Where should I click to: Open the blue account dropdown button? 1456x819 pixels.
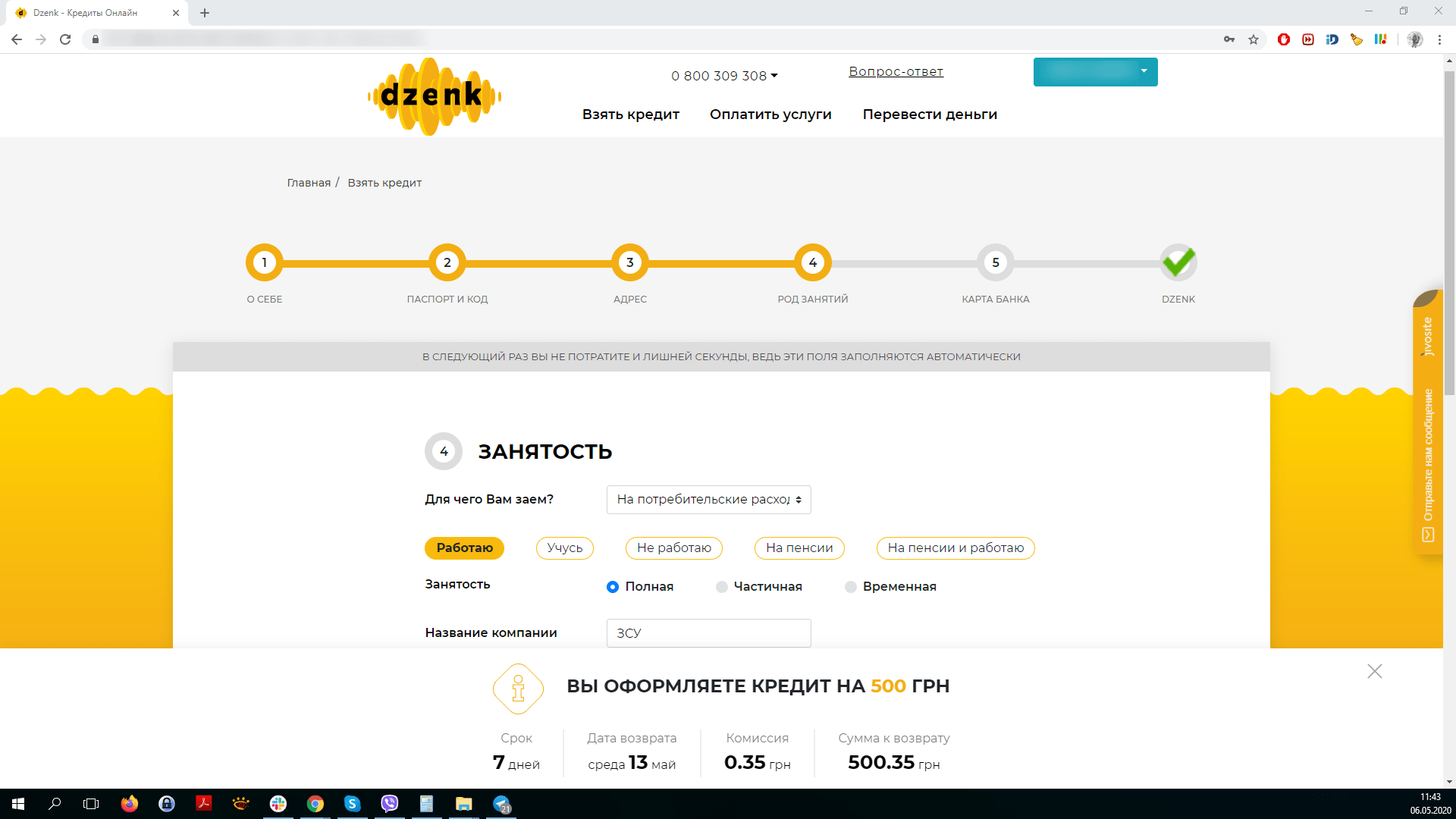coord(1096,72)
